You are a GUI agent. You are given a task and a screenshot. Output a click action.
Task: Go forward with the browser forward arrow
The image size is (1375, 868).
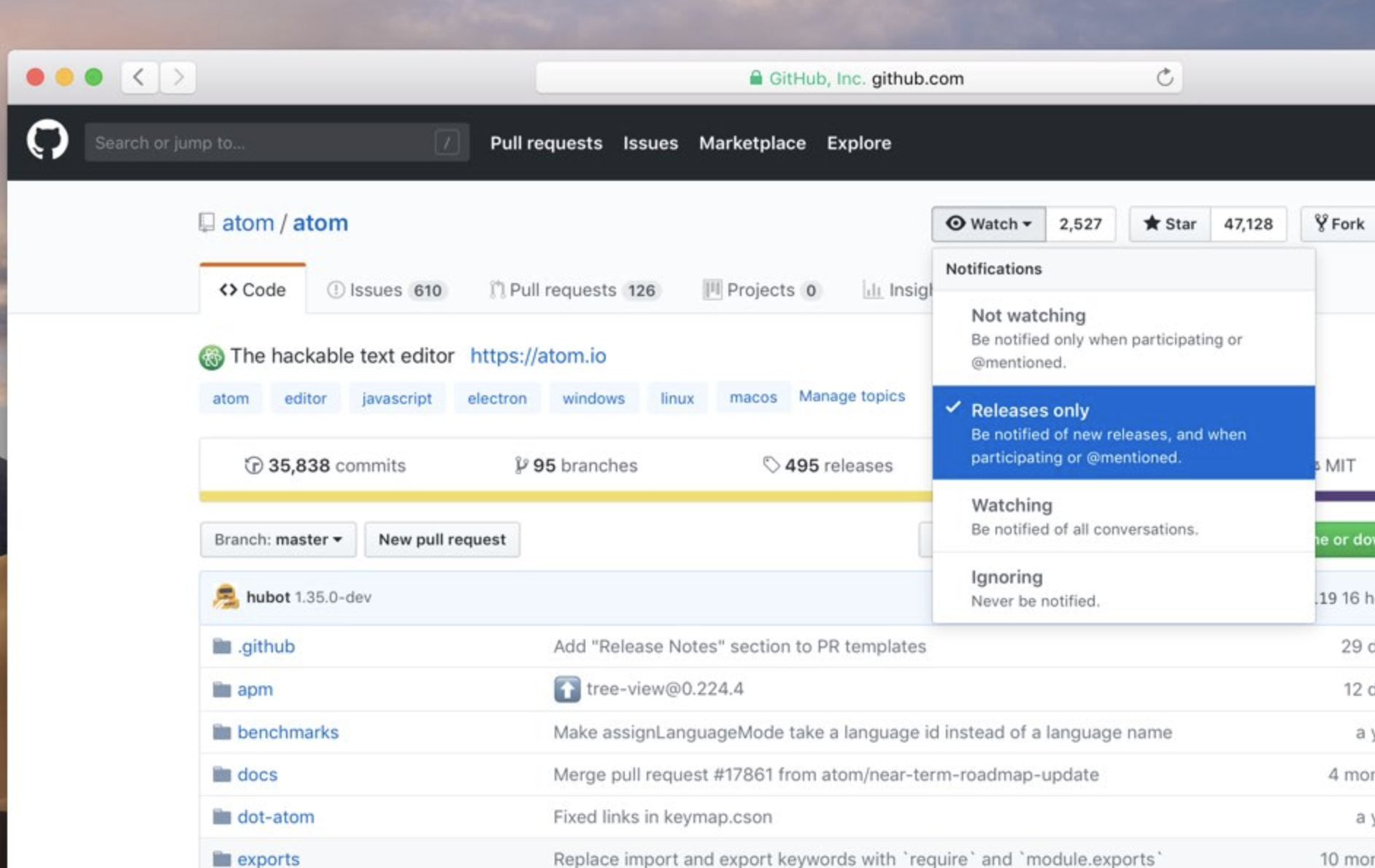[178, 77]
